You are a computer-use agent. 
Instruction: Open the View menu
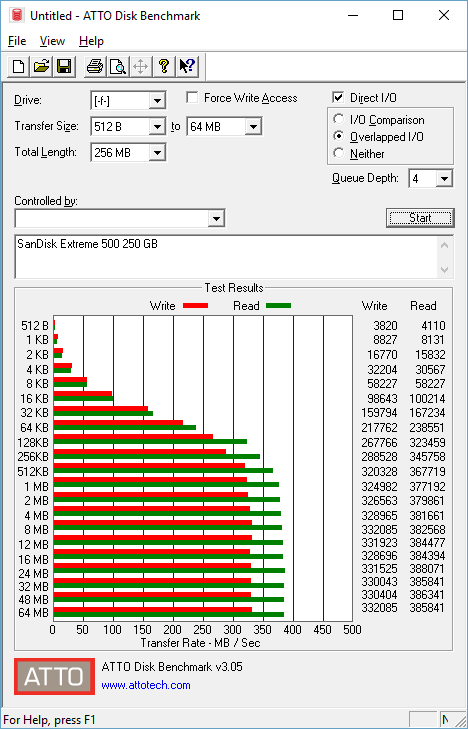point(52,41)
